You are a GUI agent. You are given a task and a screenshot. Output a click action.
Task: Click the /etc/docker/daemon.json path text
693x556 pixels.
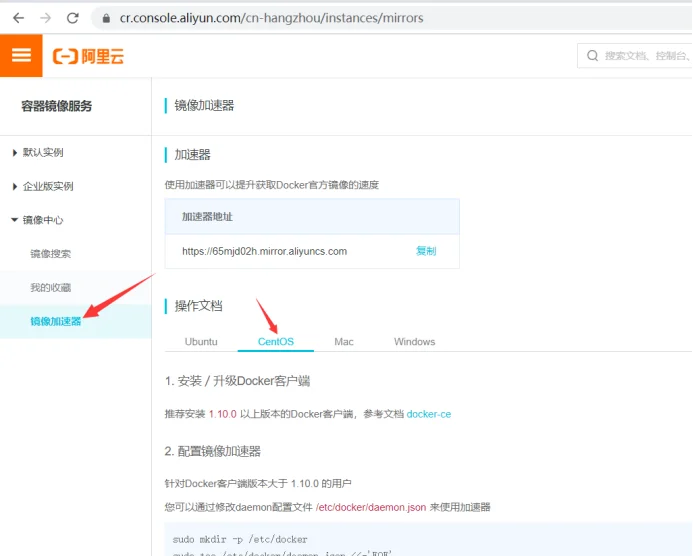371,507
